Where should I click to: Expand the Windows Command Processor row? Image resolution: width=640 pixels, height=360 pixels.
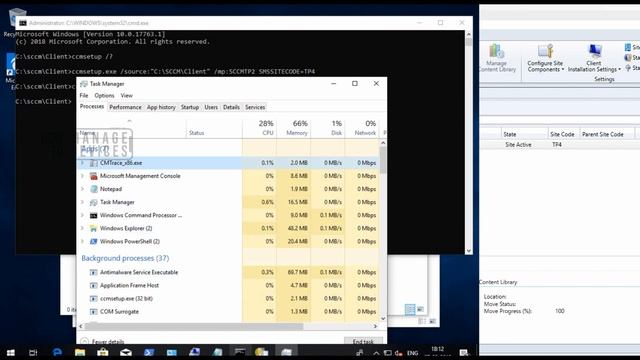pyautogui.click(x=82, y=215)
